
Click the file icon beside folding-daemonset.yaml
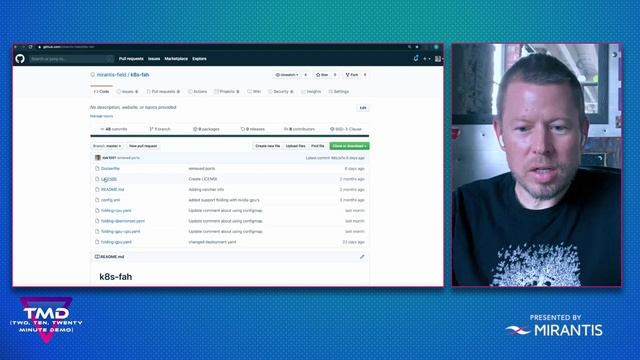click(x=97, y=221)
